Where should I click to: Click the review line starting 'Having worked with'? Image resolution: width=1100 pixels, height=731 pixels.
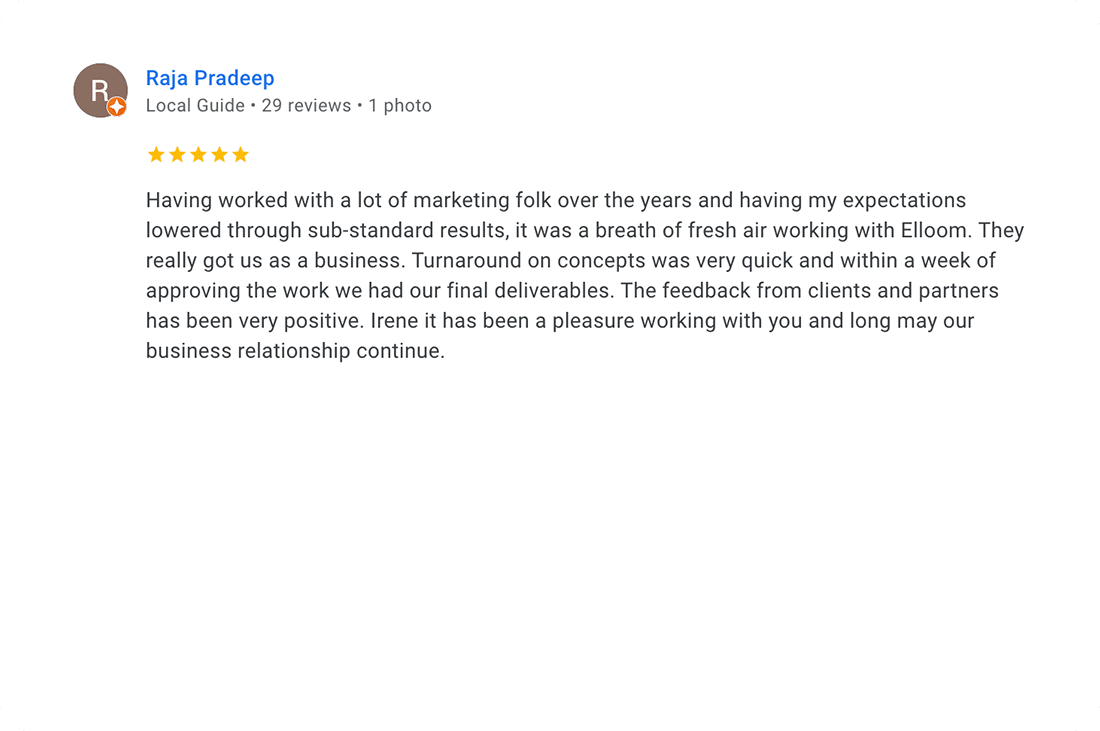pyautogui.click(x=555, y=200)
